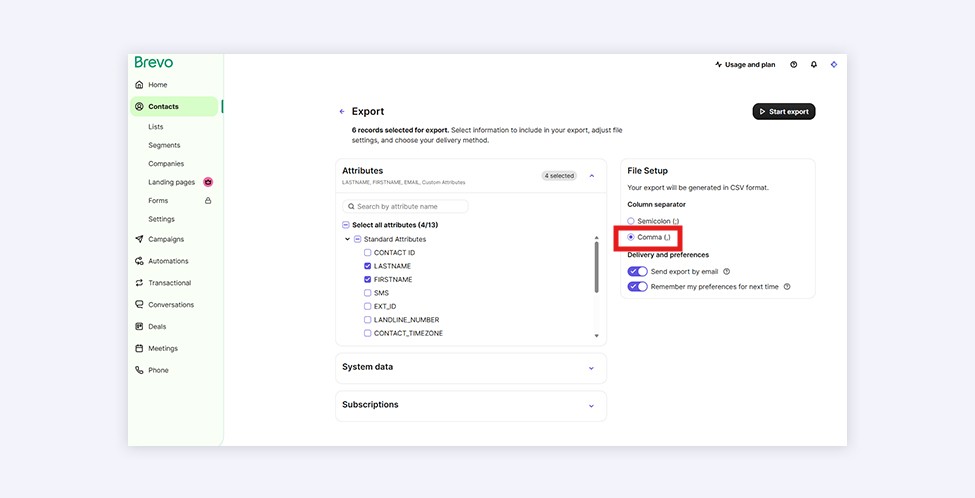The width and height of the screenshot is (975, 498).
Task: Click the lock icon beside Forms
Action: coord(208,201)
